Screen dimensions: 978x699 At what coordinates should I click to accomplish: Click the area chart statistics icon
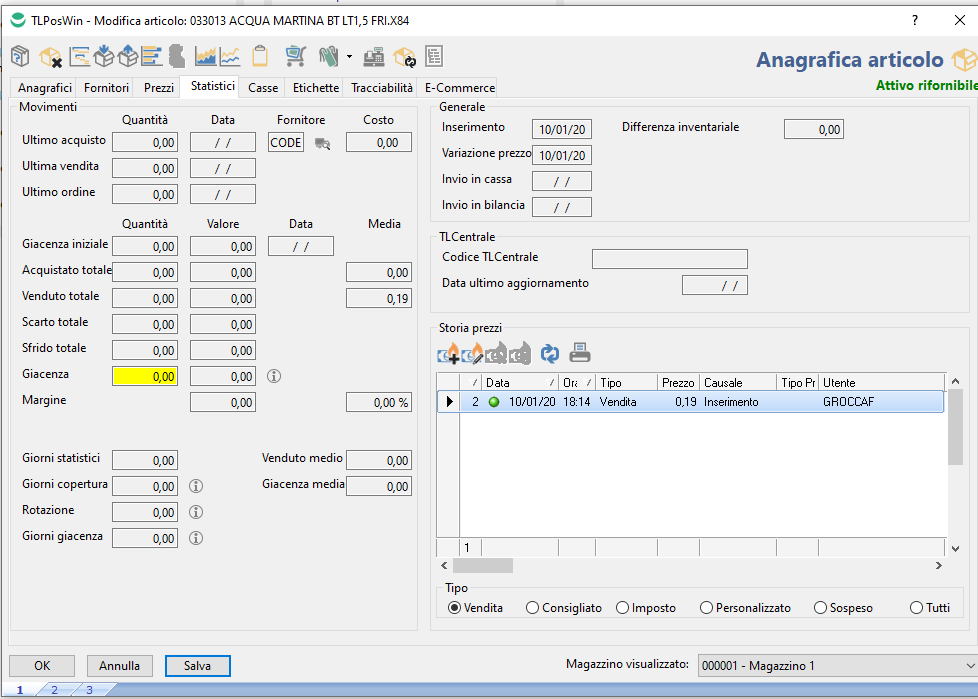(205, 56)
